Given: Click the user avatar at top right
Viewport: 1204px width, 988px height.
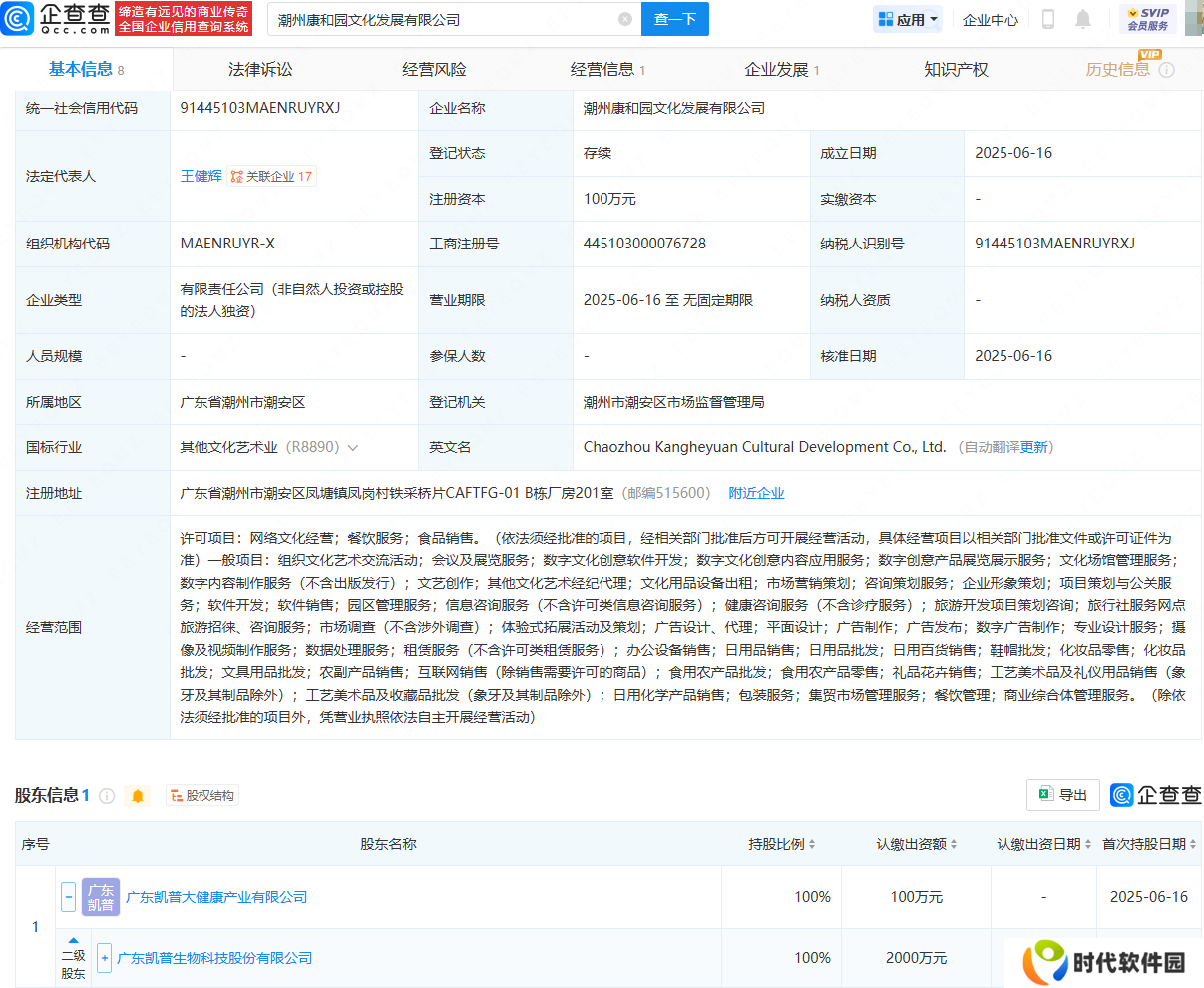Looking at the screenshot, I should 1194,18.
